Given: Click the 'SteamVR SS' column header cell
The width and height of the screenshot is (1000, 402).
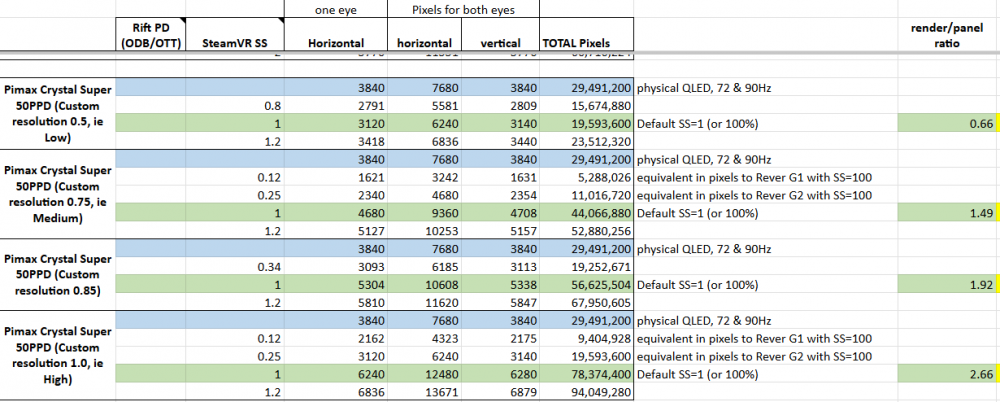Looking at the screenshot, I should point(235,42).
